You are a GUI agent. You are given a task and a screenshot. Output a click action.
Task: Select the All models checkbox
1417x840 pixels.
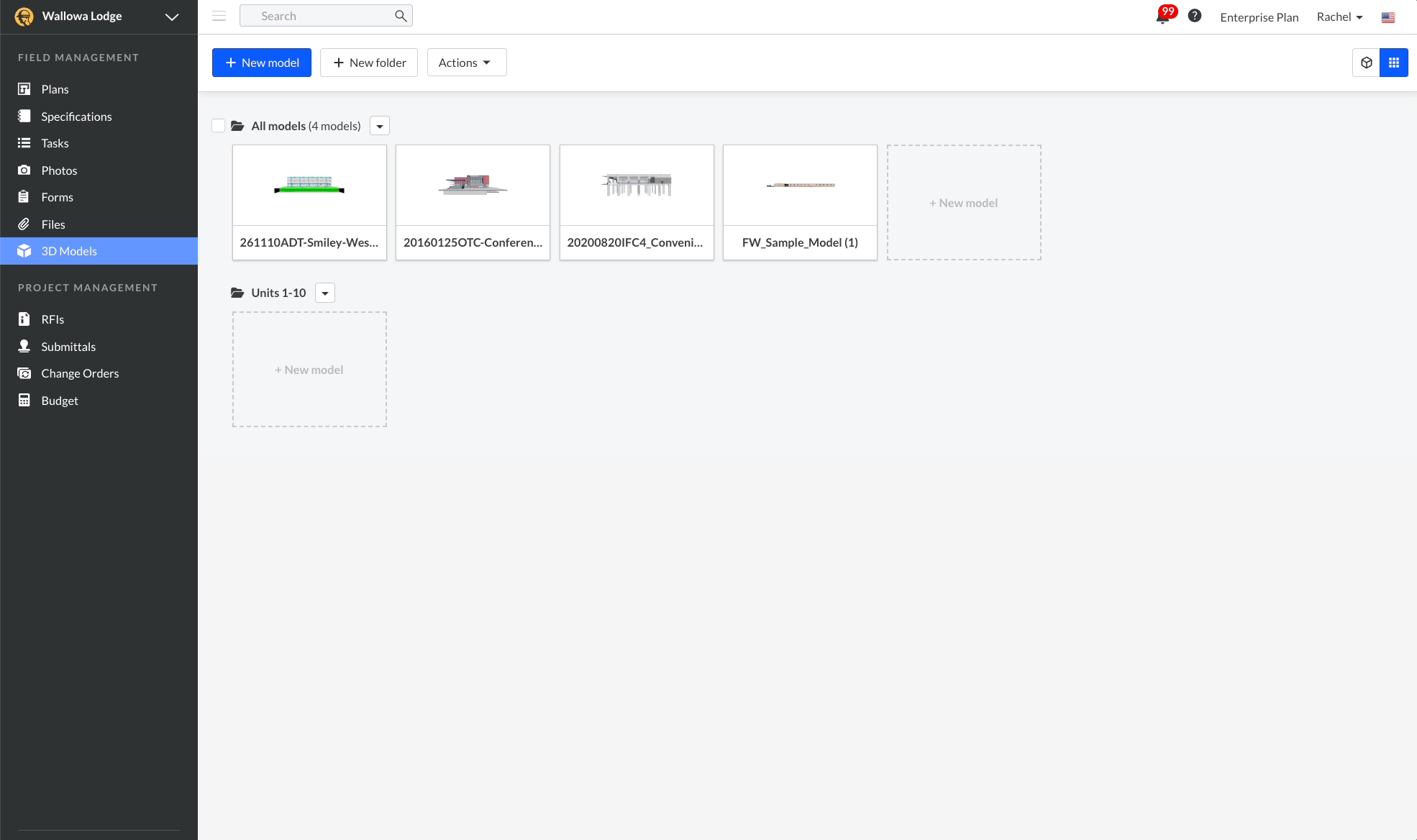pyautogui.click(x=218, y=125)
